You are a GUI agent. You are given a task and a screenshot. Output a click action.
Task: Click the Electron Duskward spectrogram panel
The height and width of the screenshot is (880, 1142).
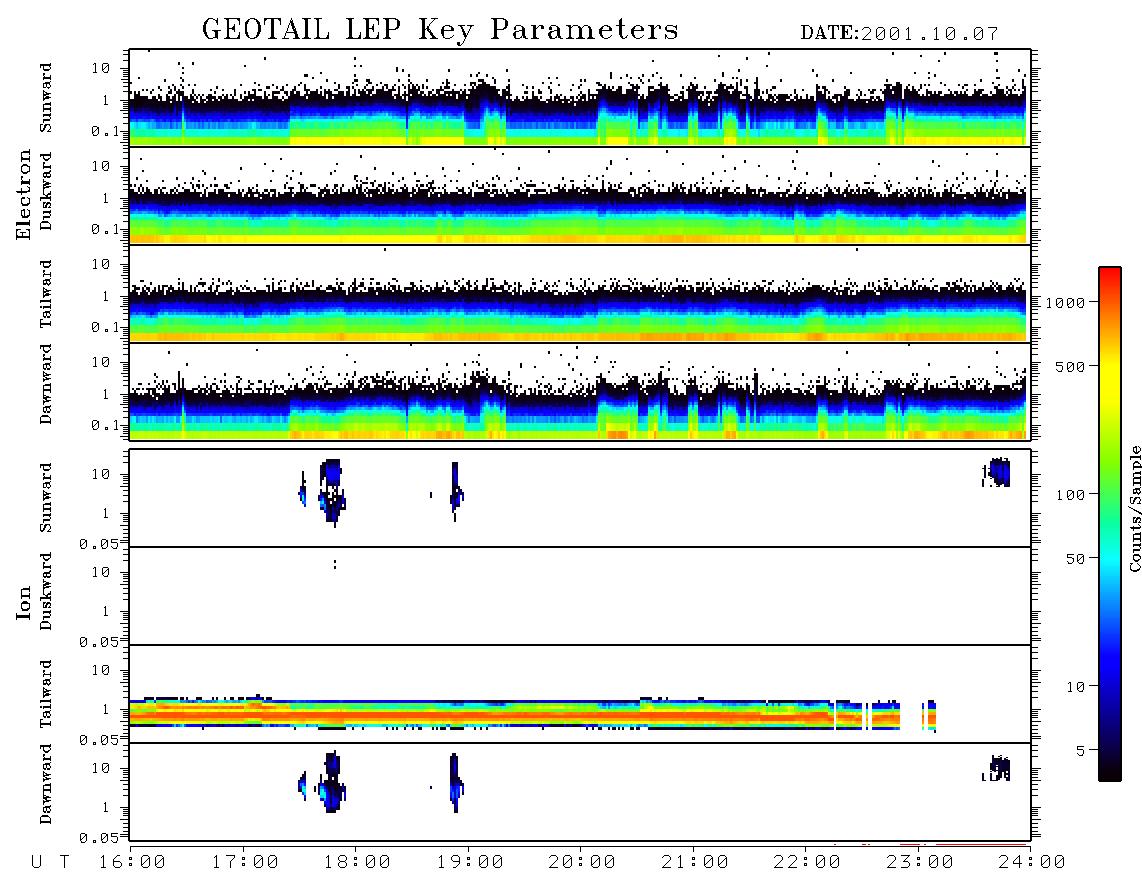580,196
